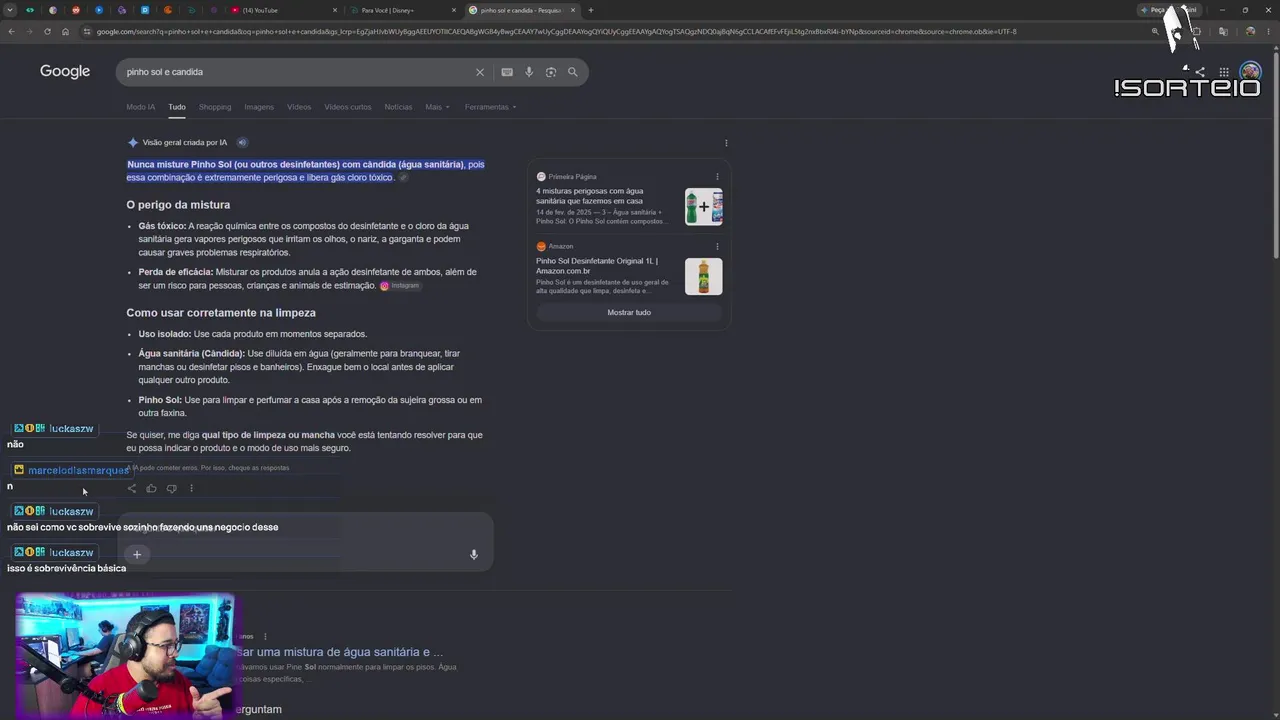Open more options beside the thumbs down

[x=191, y=489]
